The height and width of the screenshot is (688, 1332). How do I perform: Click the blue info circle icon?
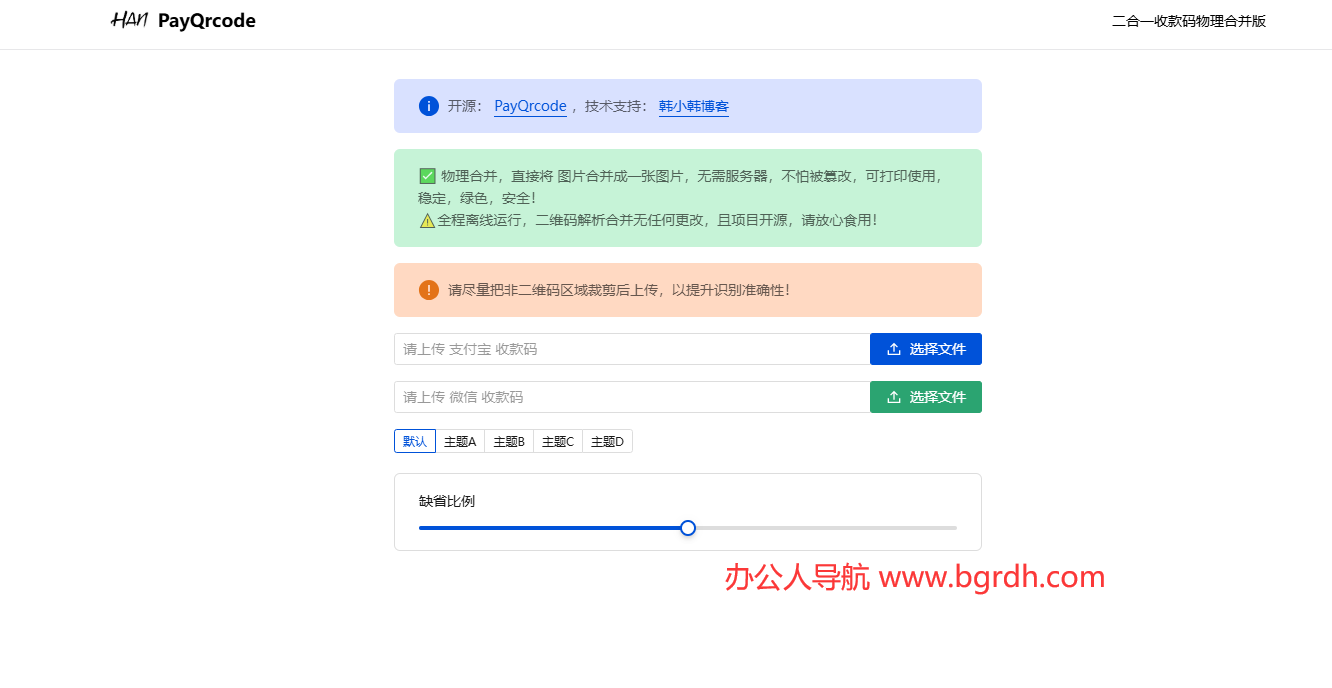click(x=428, y=106)
